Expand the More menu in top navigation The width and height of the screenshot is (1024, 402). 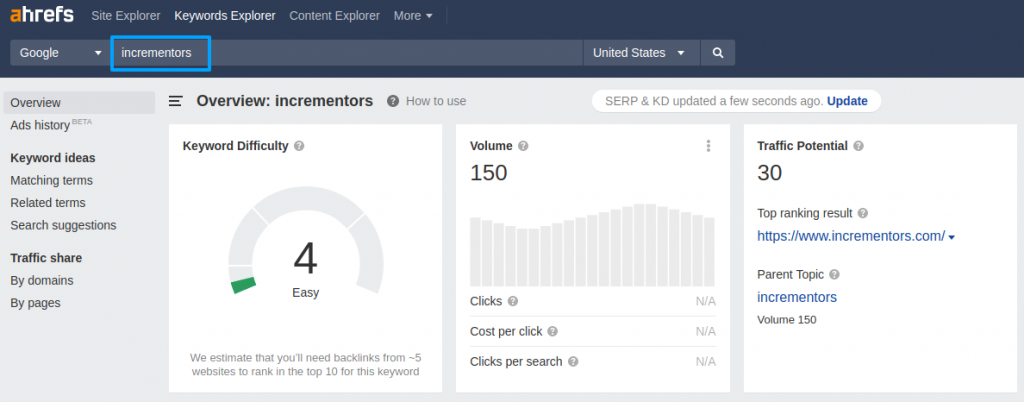pos(413,16)
